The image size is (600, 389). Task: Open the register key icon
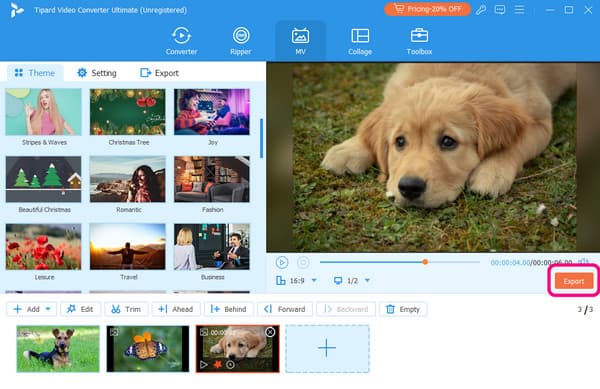pos(481,10)
